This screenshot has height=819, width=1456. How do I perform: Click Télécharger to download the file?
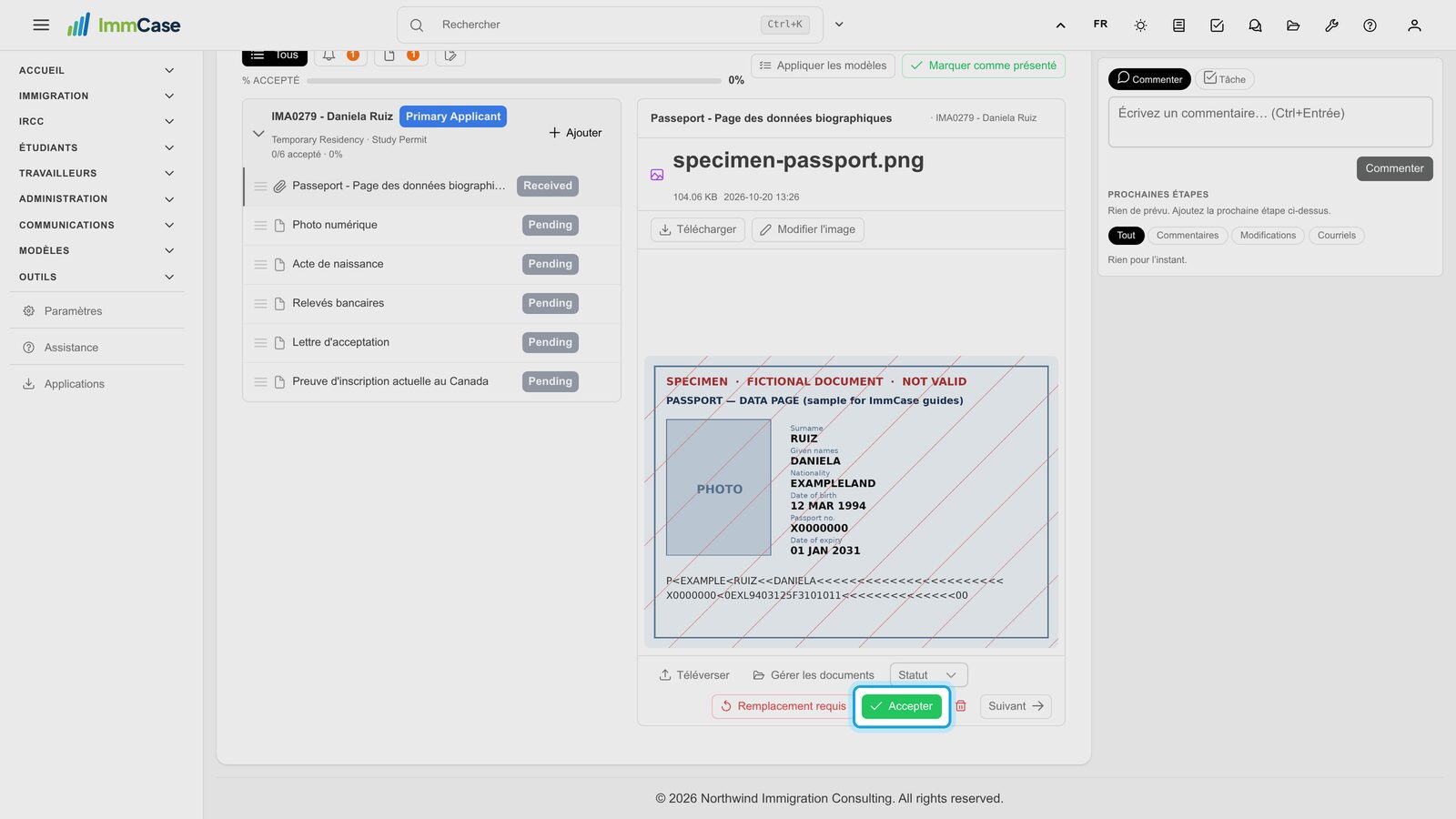tap(698, 229)
